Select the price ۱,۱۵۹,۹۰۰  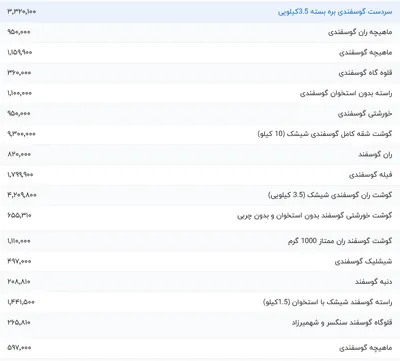click(x=20, y=52)
